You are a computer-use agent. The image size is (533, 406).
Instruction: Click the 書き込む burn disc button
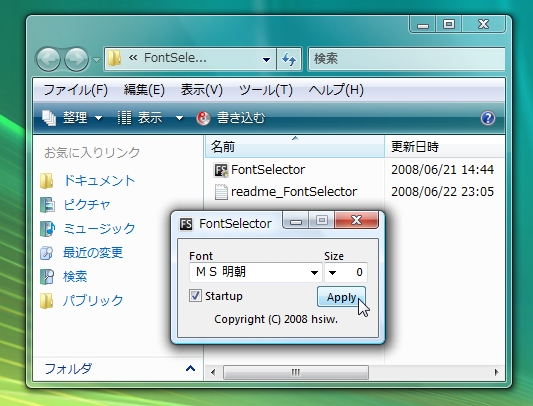[x=231, y=118]
